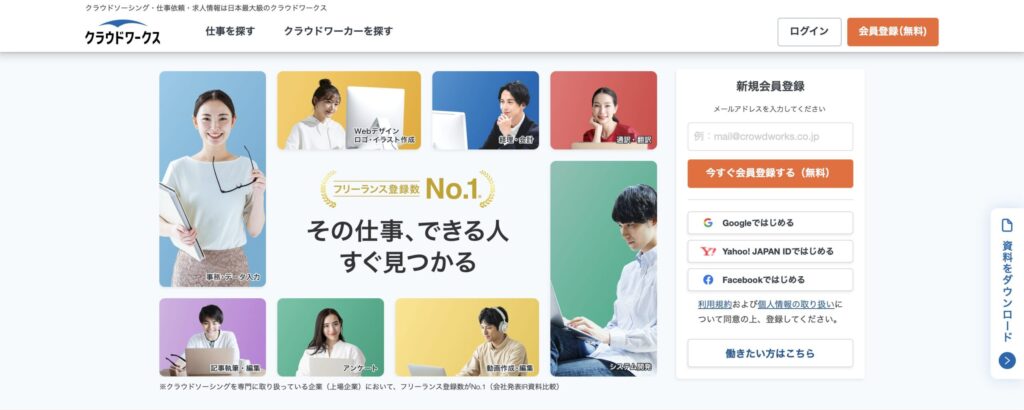Click 働きたい方はこちら button
The image size is (1024, 410).
click(770, 353)
